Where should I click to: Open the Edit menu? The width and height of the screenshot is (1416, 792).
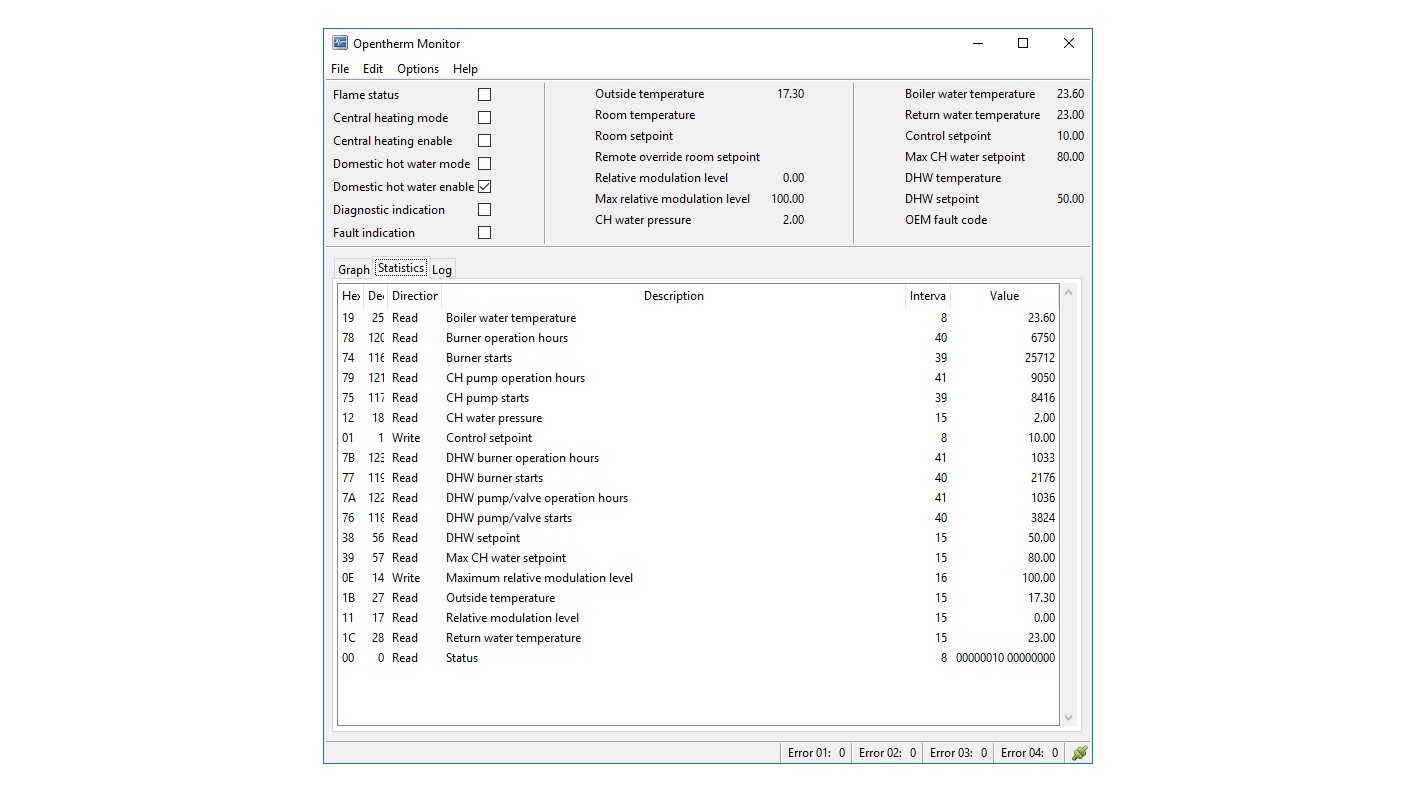click(x=373, y=69)
